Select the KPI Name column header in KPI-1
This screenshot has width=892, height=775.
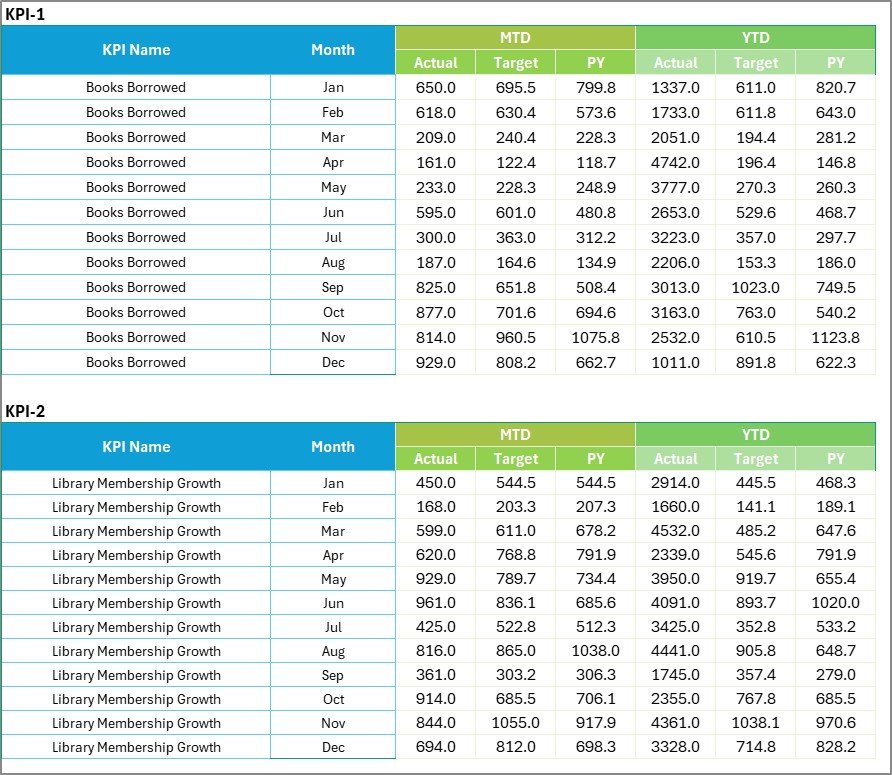(x=136, y=49)
